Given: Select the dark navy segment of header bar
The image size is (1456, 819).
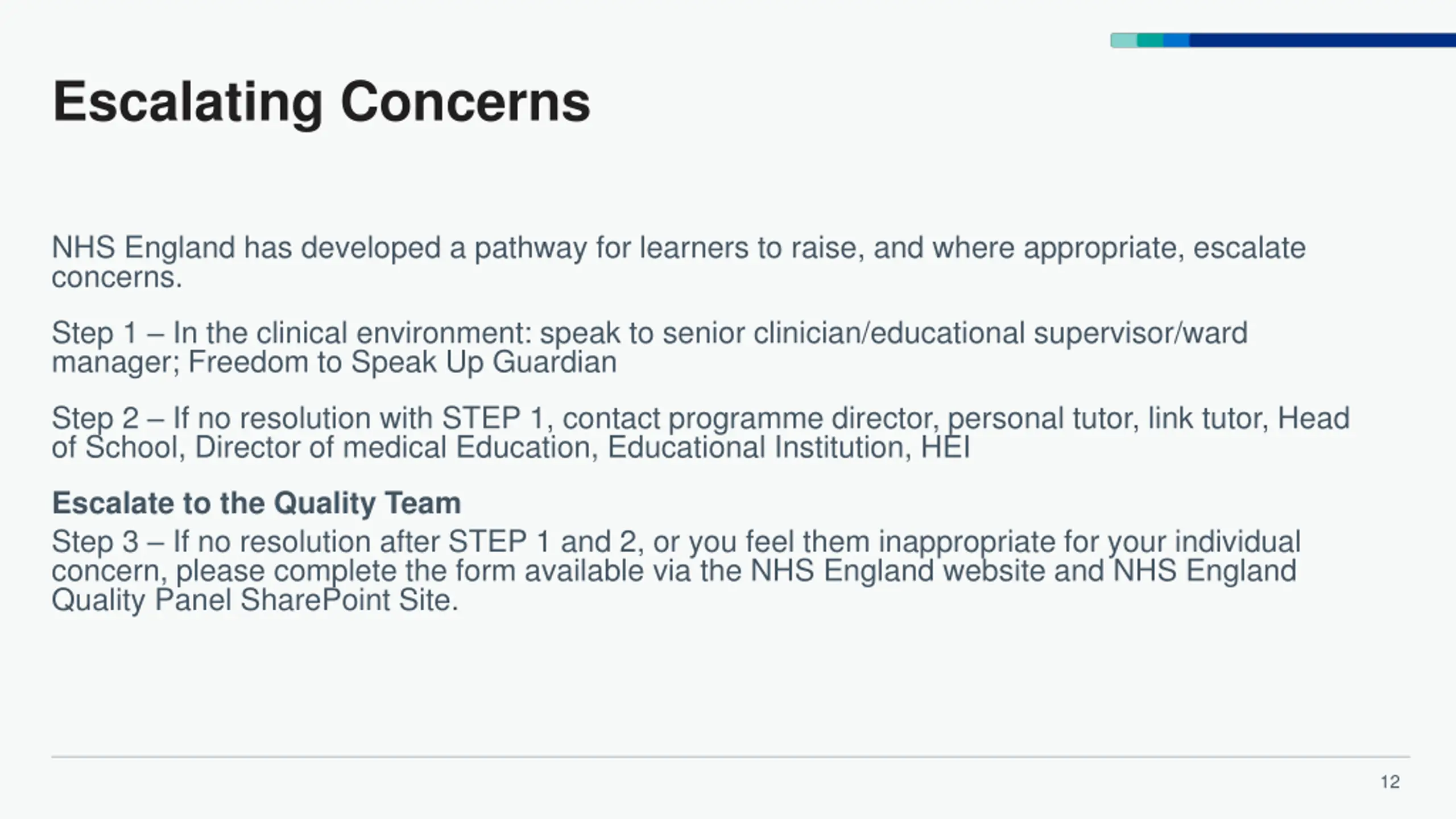Looking at the screenshot, I should [1322, 40].
